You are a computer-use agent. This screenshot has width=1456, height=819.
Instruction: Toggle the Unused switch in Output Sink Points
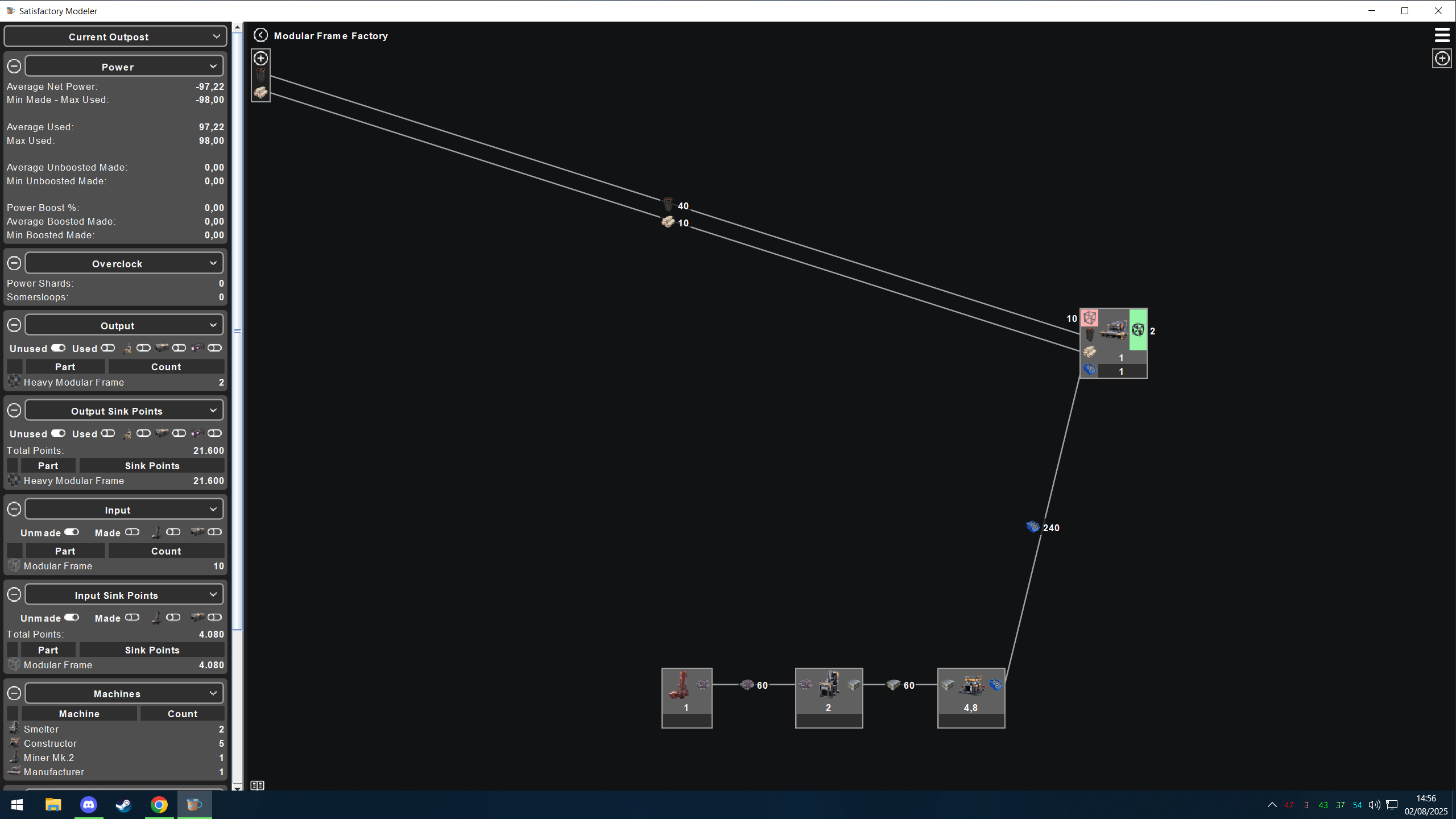pyautogui.click(x=58, y=433)
